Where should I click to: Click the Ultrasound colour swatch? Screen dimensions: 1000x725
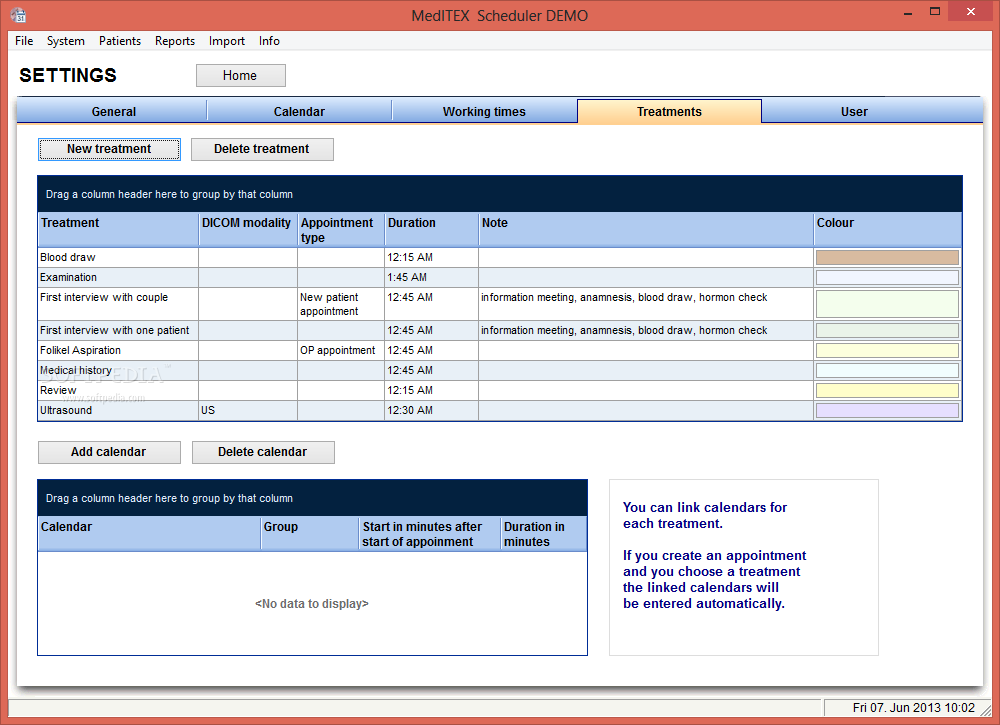coord(887,410)
